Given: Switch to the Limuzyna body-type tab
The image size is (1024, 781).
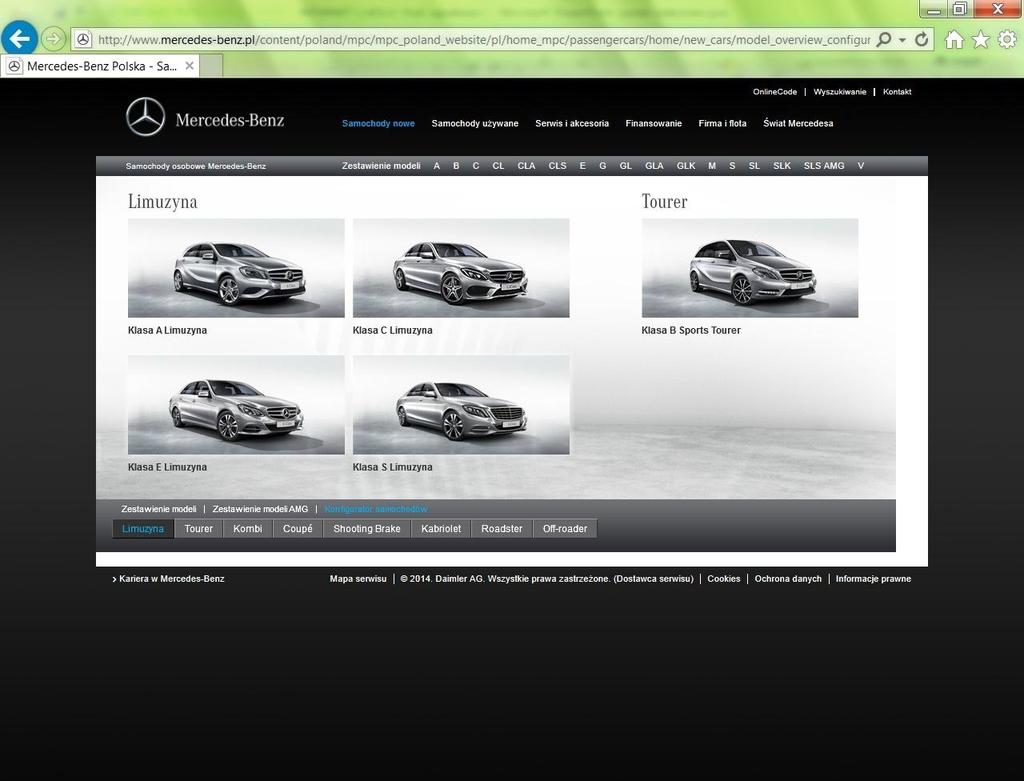Looking at the screenshot, I should pyautogui.click(x=143, y=529).
